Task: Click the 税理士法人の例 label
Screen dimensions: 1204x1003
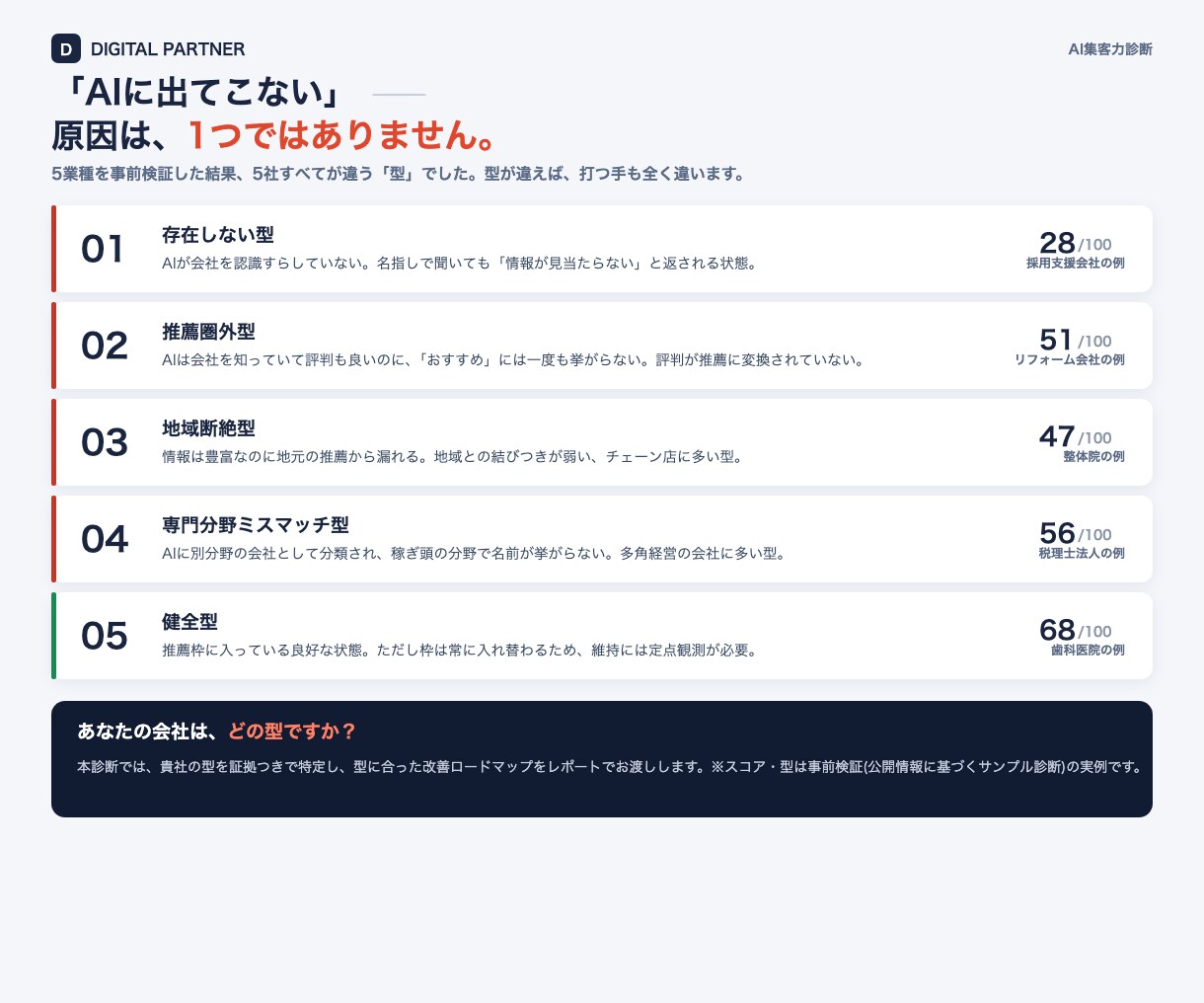Action: 1082,554
